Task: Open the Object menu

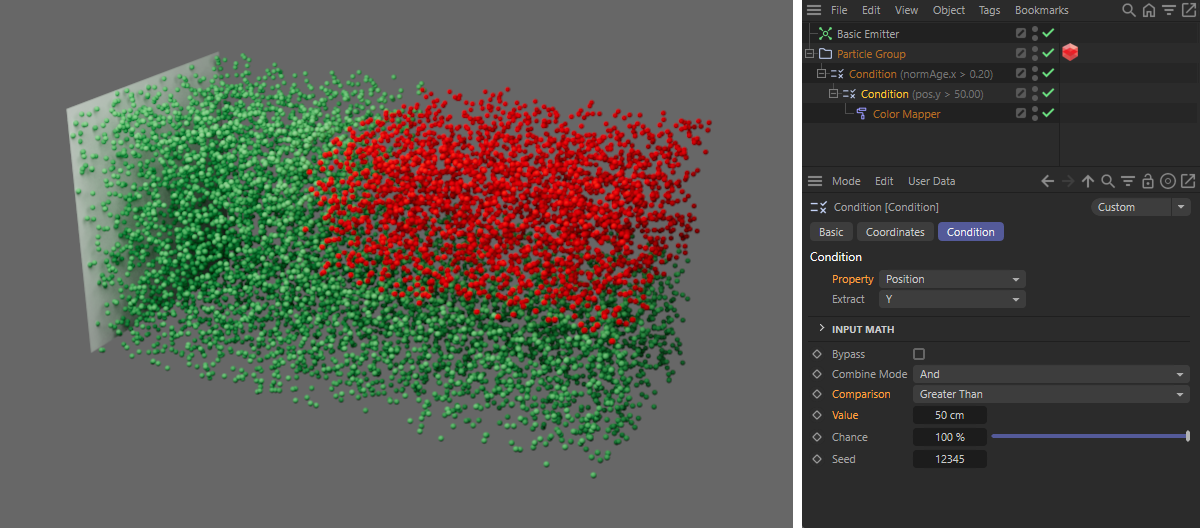Action: [x=949, y=10]
